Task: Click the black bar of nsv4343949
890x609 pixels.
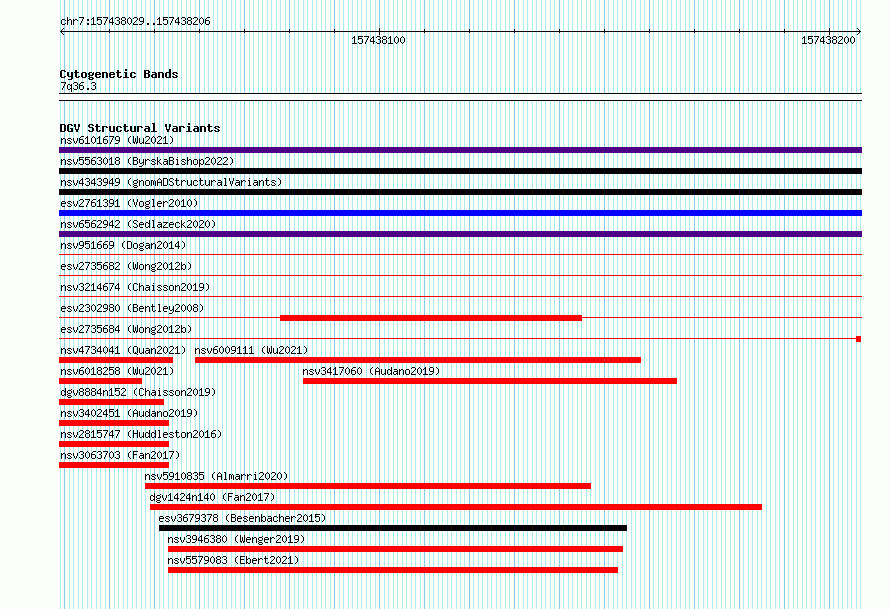Action: pos(460,192)
